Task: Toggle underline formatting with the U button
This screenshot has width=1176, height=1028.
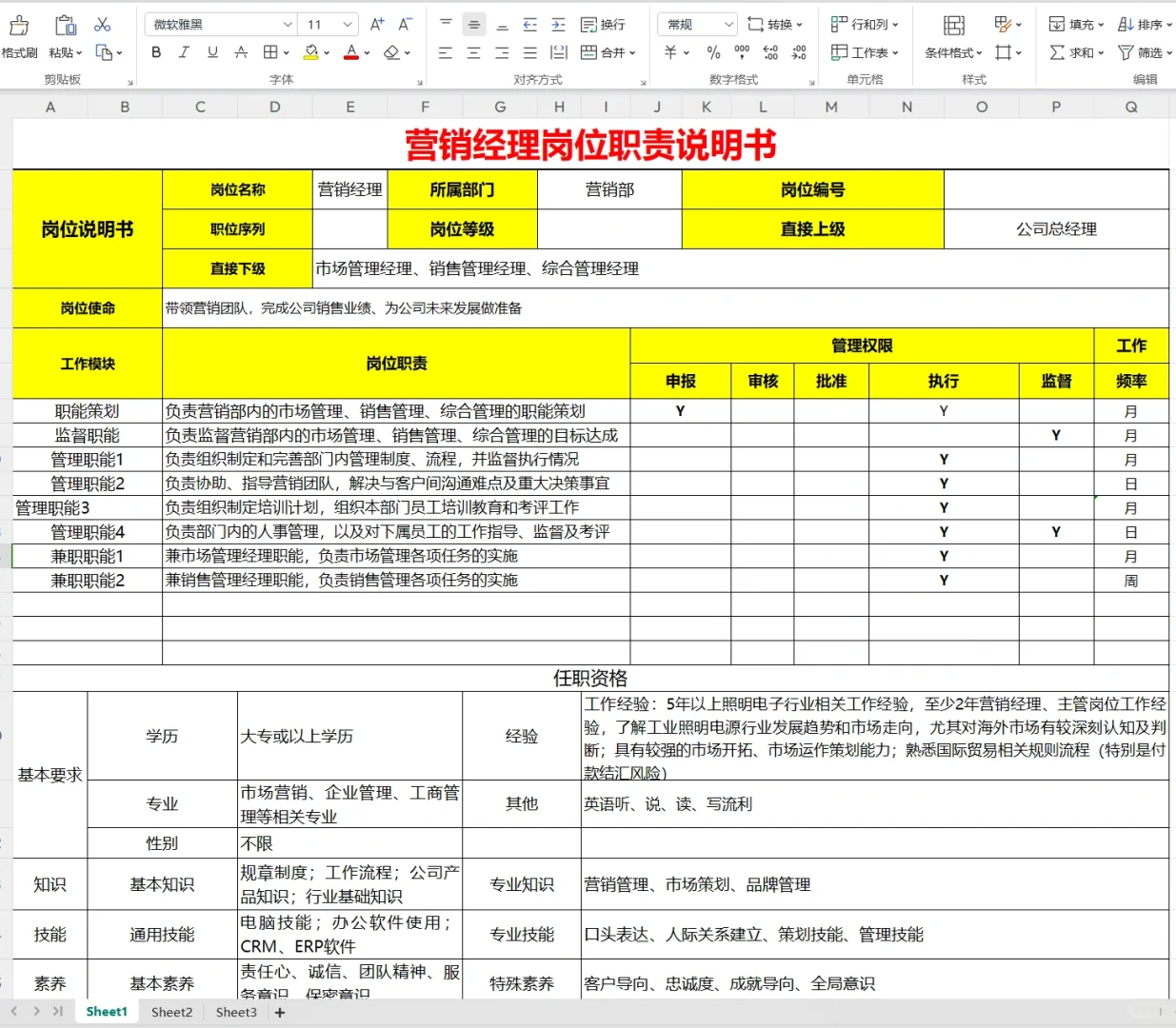Action: click(x=211, y=53)
